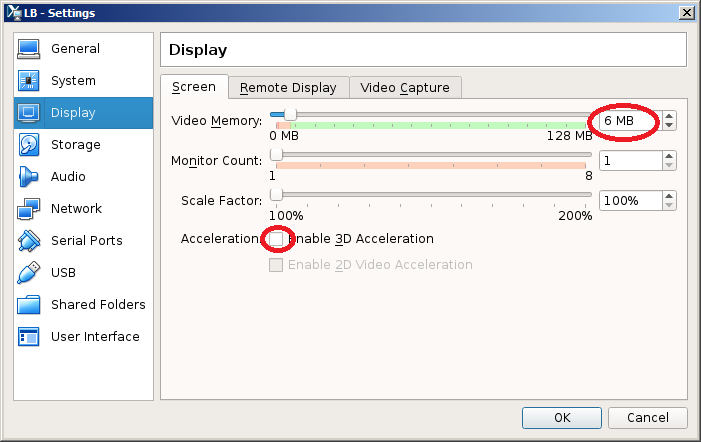Image resolution: width=701 pixels, height=442 pixels.
Task: Select System label in category list
Action: (73, 81)
